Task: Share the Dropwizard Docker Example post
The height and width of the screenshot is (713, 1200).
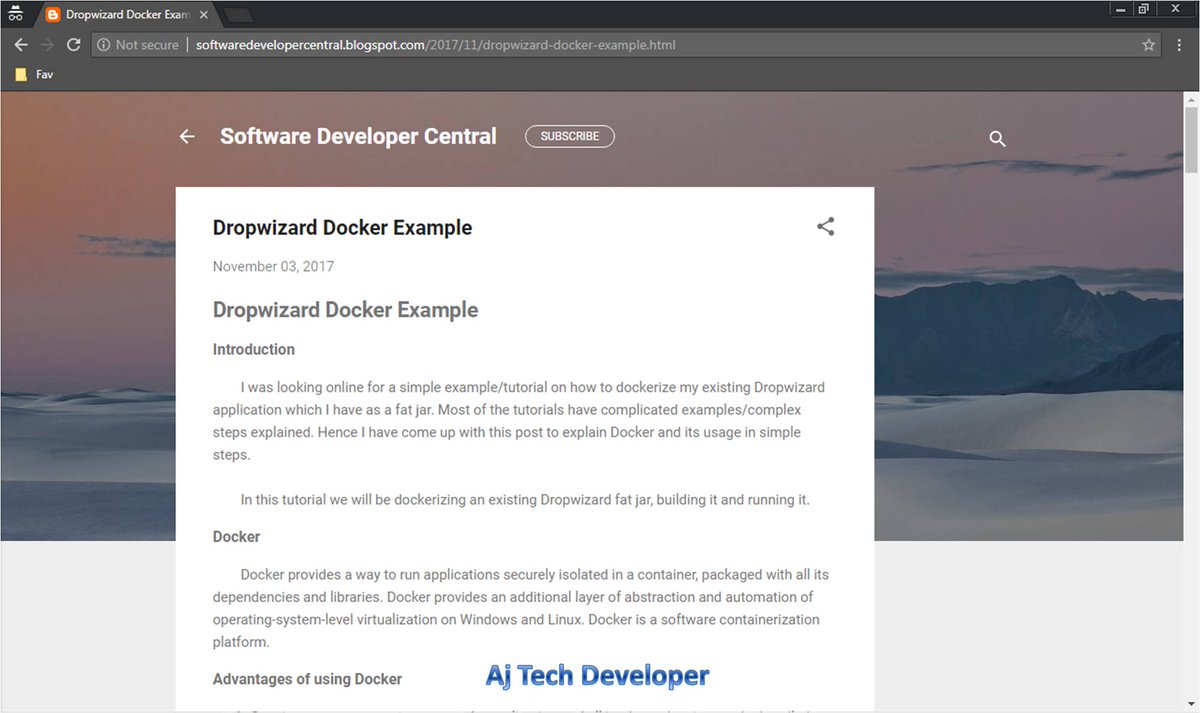Action: click(825, 226)
